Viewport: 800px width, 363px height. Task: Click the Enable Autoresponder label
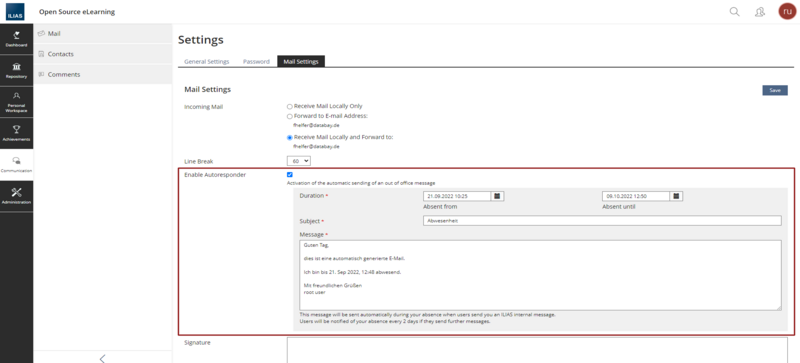point(215,175)
